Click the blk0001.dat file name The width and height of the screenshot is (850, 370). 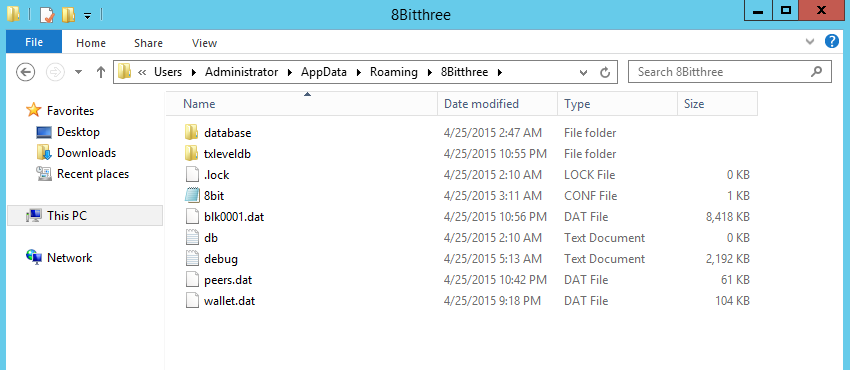pyautogui.click(x=234, y=217)
